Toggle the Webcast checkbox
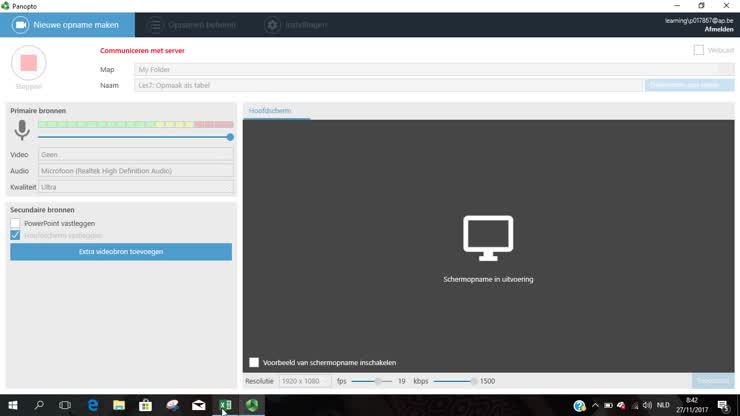 (698, 50)
